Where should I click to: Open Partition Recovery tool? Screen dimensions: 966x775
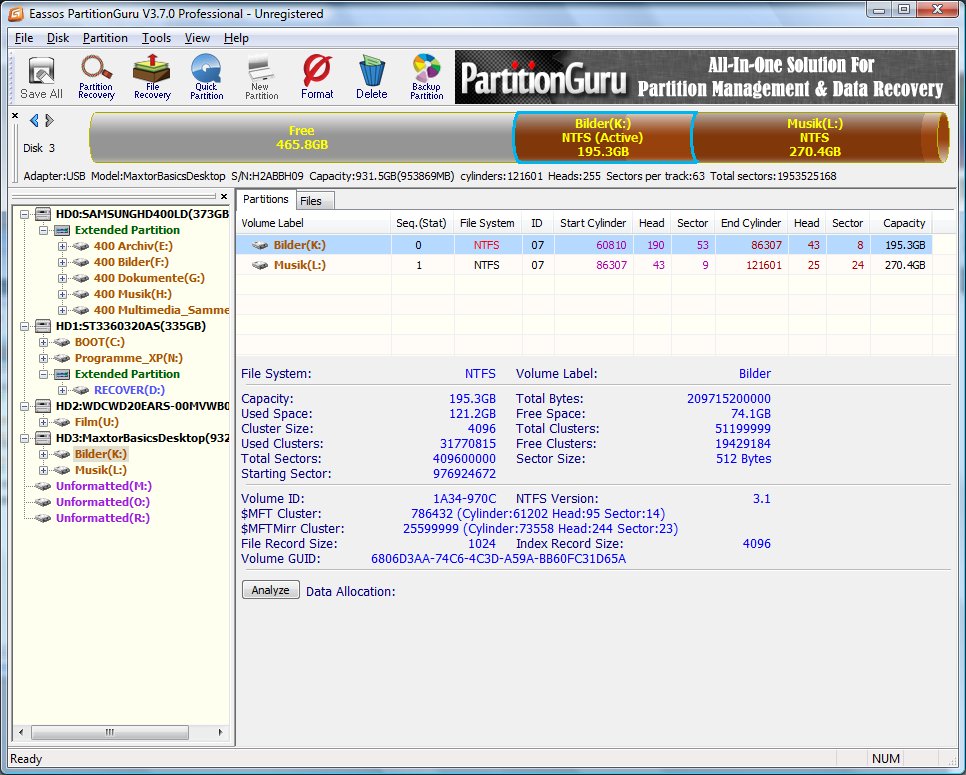[97, 78]
